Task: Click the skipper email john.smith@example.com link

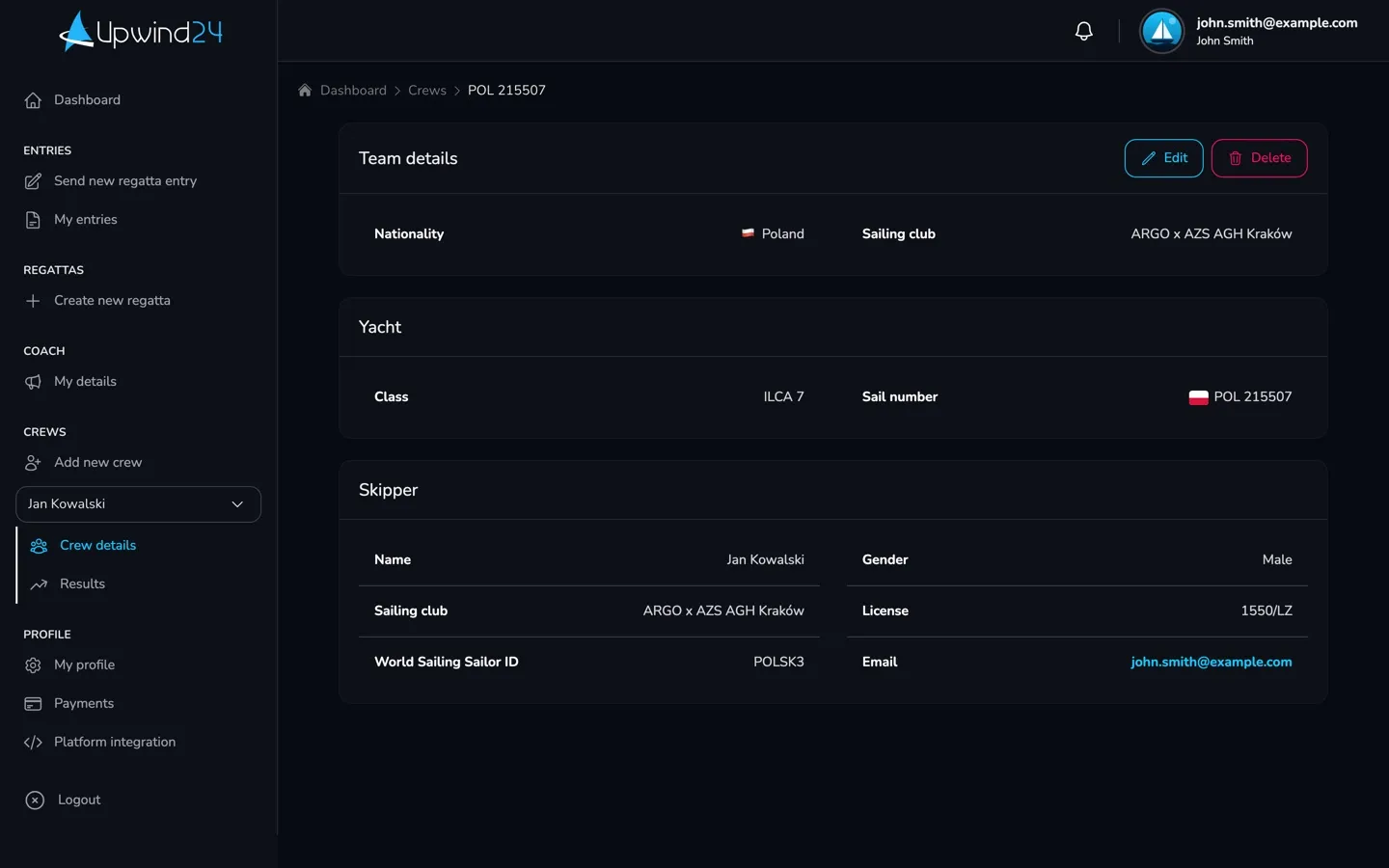Action: (1212, 662)
